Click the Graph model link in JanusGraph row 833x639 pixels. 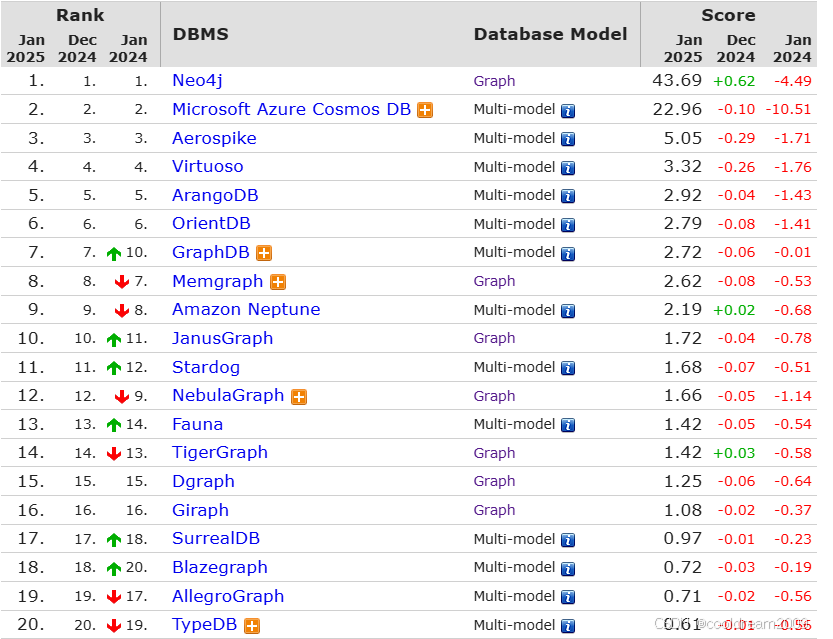tap(494, 338)
